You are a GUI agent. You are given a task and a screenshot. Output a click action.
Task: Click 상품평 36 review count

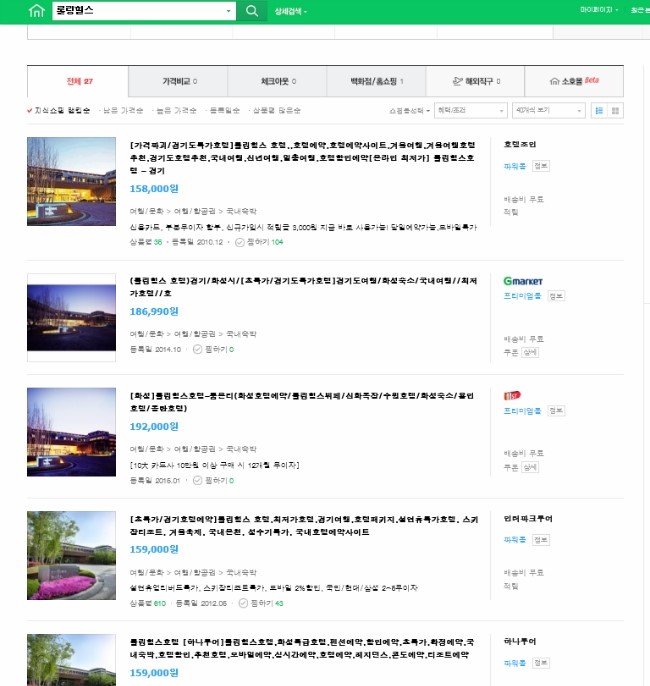click(x=146, y=242)
